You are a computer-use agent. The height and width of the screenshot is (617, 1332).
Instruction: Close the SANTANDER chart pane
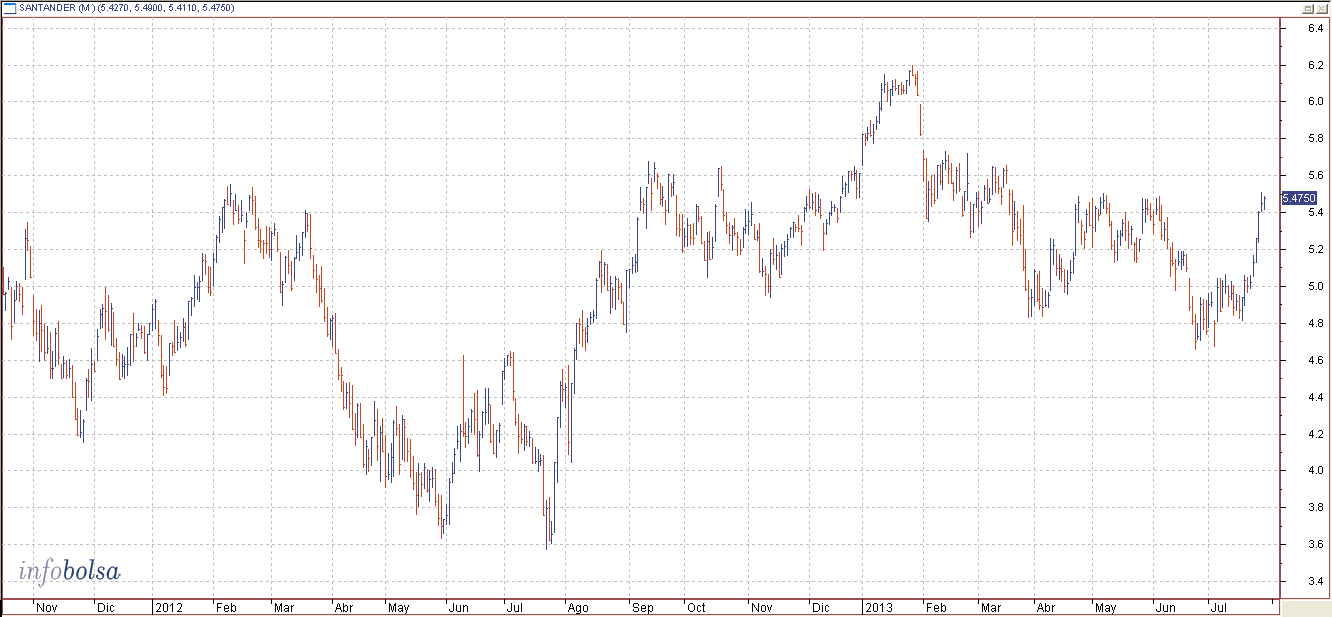tap(1321, 8)
